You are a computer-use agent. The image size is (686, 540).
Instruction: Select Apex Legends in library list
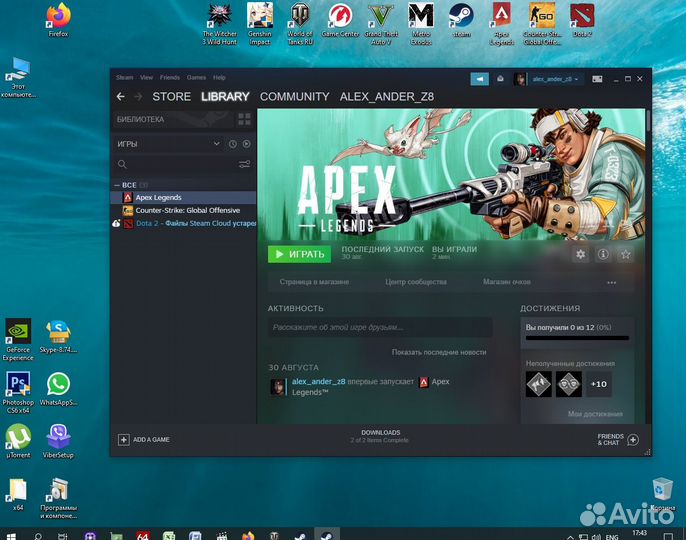(x=184, y=197)
